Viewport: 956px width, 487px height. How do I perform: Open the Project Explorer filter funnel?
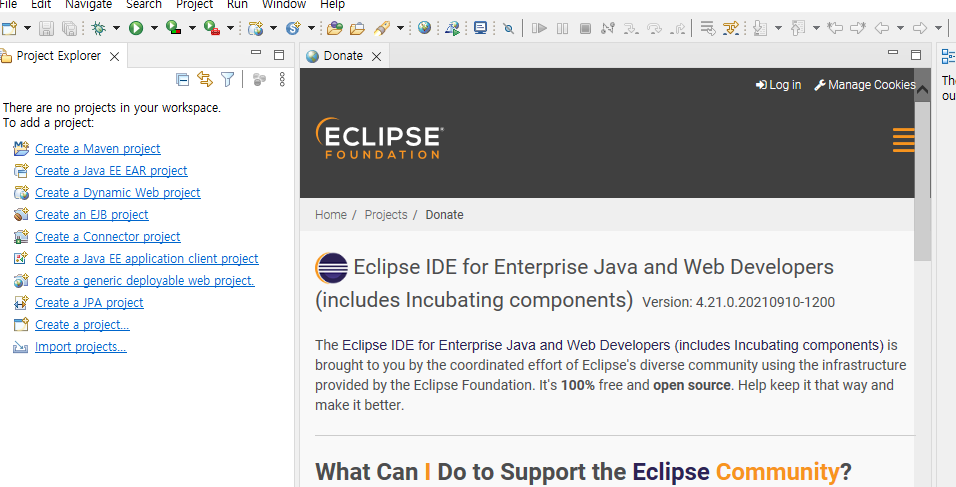pyautogui.click(x=227, y=79)
